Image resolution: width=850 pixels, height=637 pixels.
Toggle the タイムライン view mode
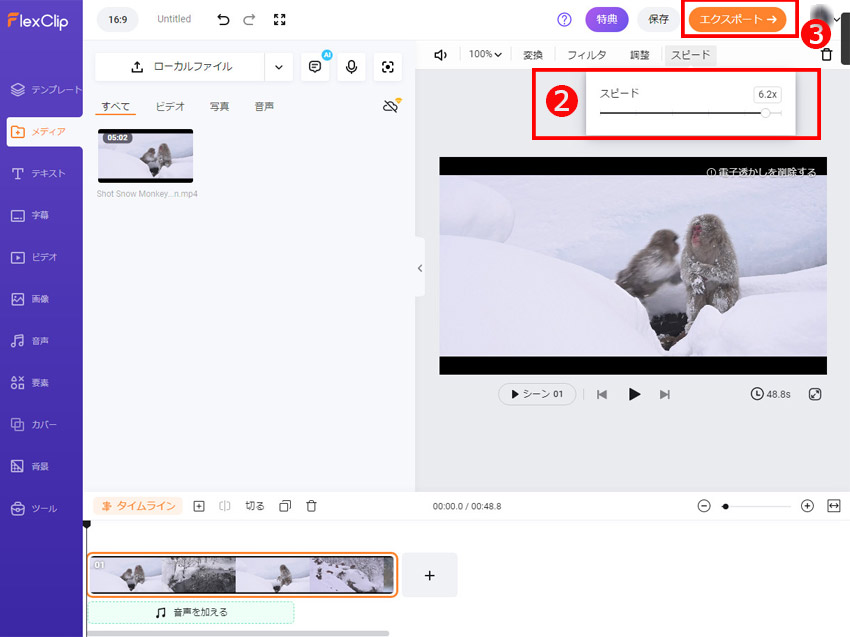tap(138, 506)
